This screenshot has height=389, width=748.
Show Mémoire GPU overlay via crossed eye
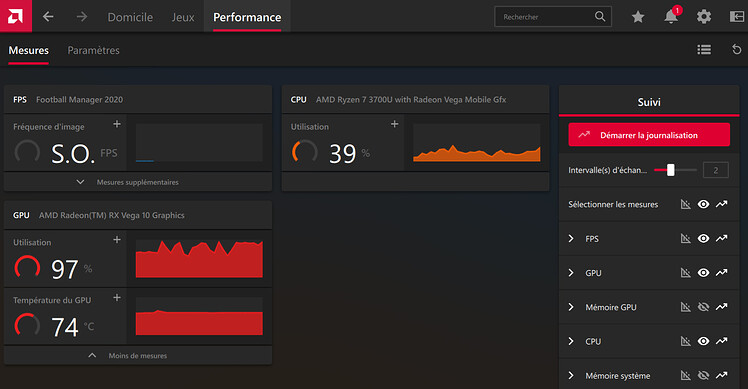point(703,307)
